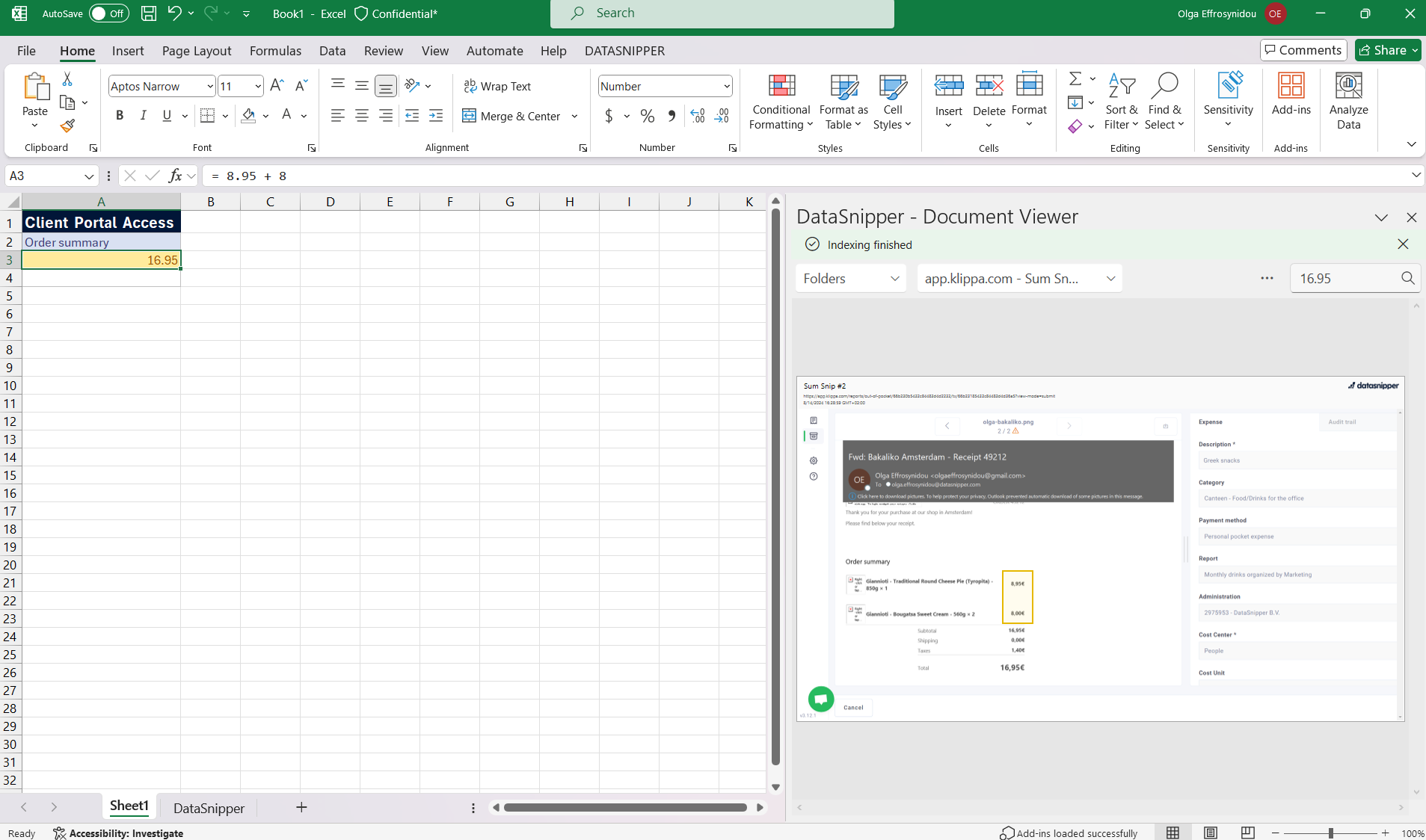Switch to the DATASNIPPER ribbon tab

pos(624,50)
